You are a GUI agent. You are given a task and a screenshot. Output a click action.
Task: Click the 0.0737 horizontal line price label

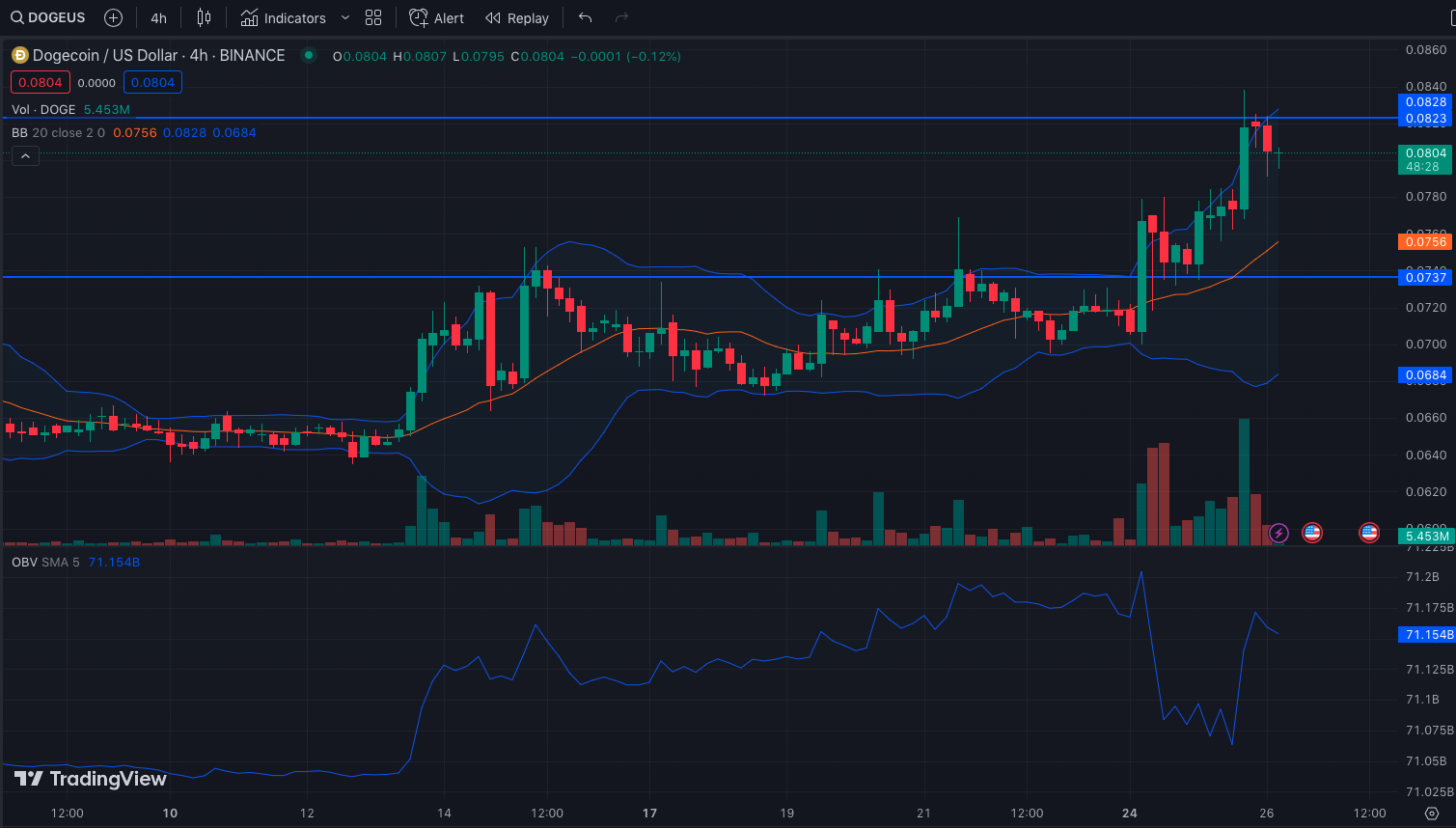point(1425,277)
